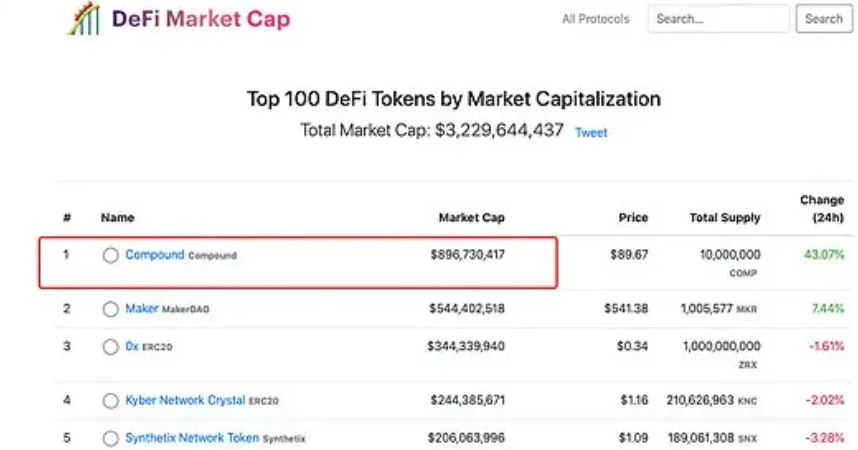
Task: Open the Maker token link
Action: (142, 308)
